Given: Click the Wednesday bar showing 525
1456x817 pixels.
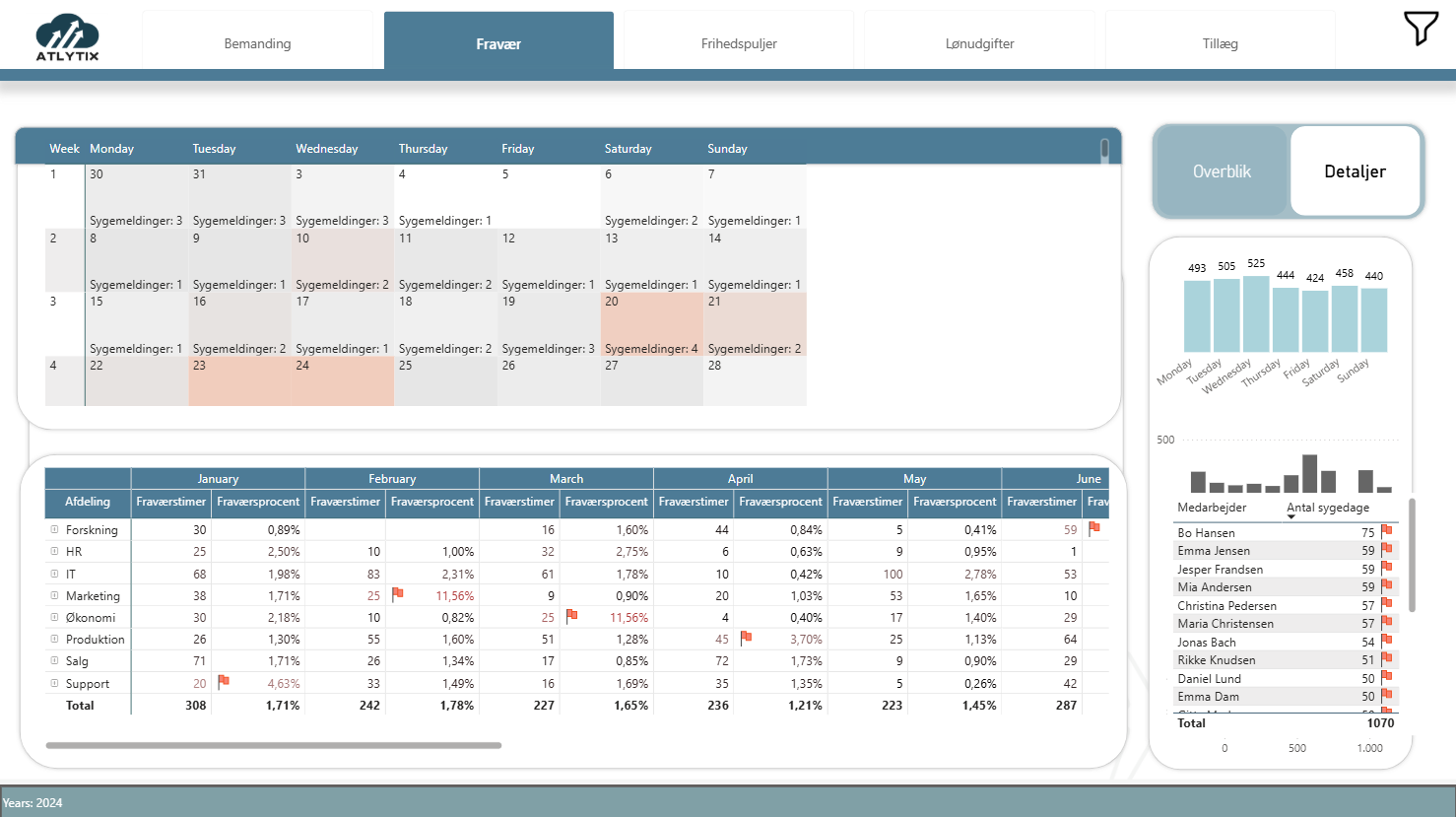Looking at the screenshot, I should coord(1256,313).
